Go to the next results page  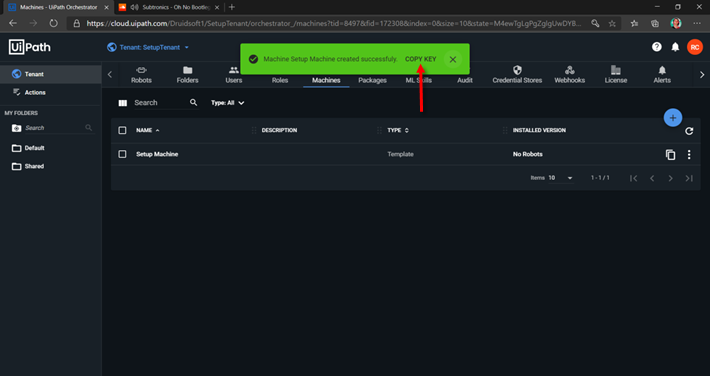(x=671, y=178)
